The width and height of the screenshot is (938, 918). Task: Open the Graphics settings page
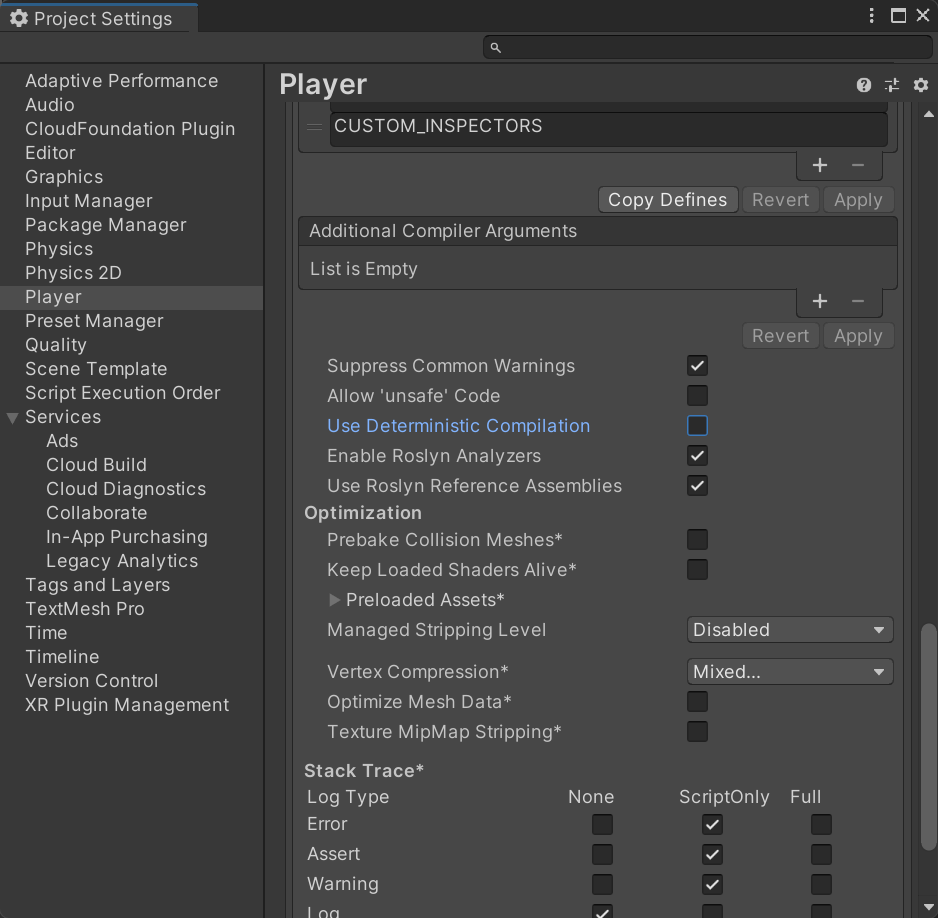(64, 176)
